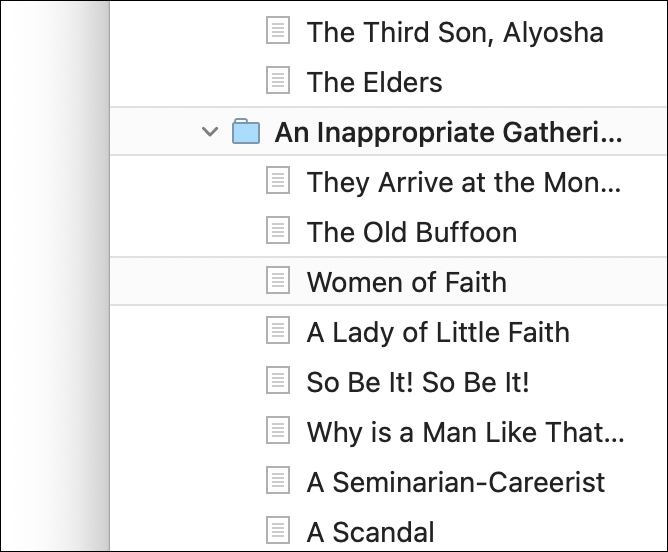Click document icon beside Women of Faith
The width and height of the screenshot is (668, 552).
278,281
